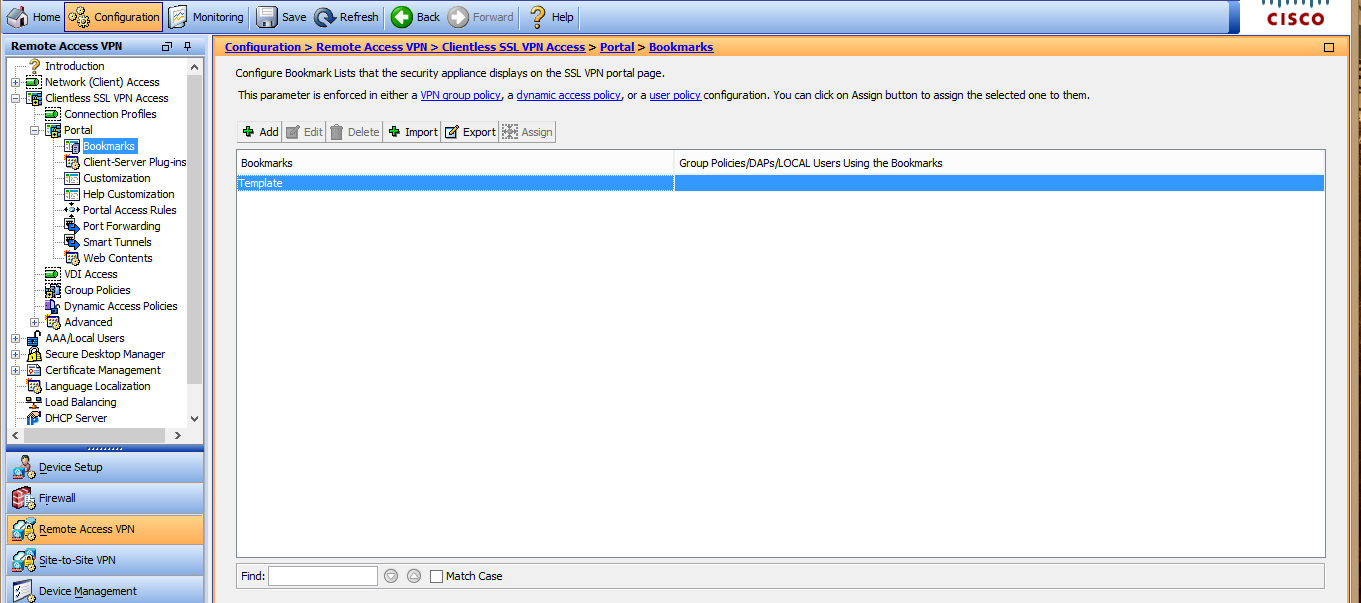Viewport: 1361px width, 603px height.
Task: Click the VDI Access tree icon
Action: (x=53, y=274)
